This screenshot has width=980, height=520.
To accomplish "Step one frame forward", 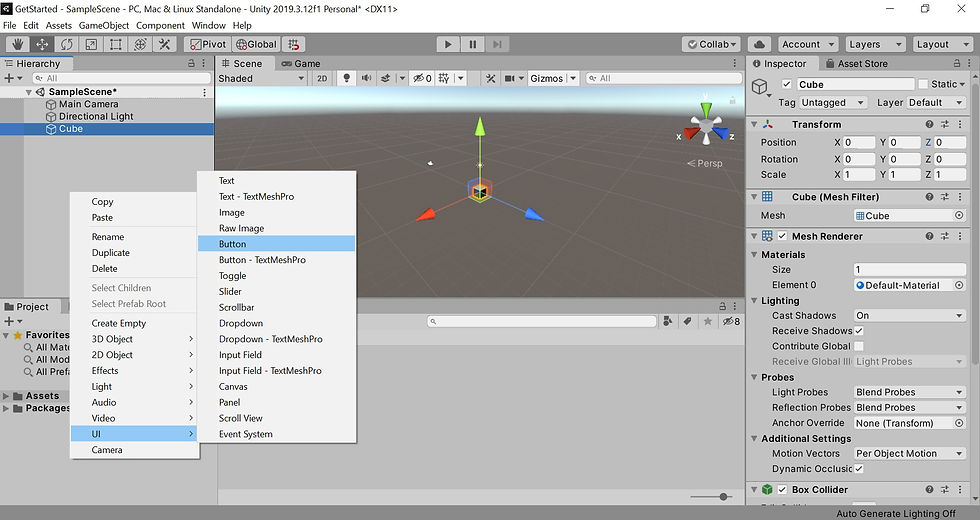I will coord(497,44).
